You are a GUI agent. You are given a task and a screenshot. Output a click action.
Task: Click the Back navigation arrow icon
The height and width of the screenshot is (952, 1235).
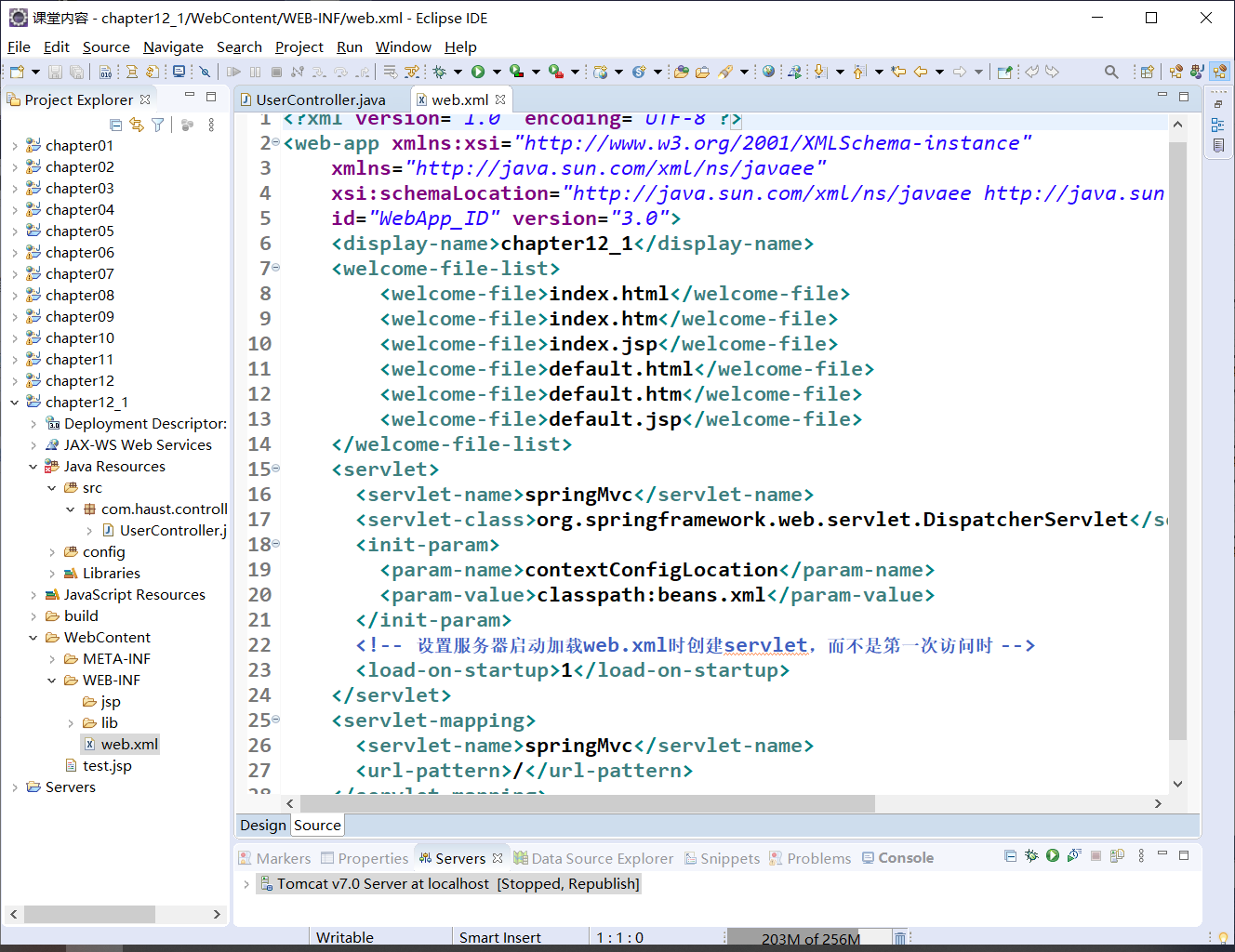tap(921, 72)
